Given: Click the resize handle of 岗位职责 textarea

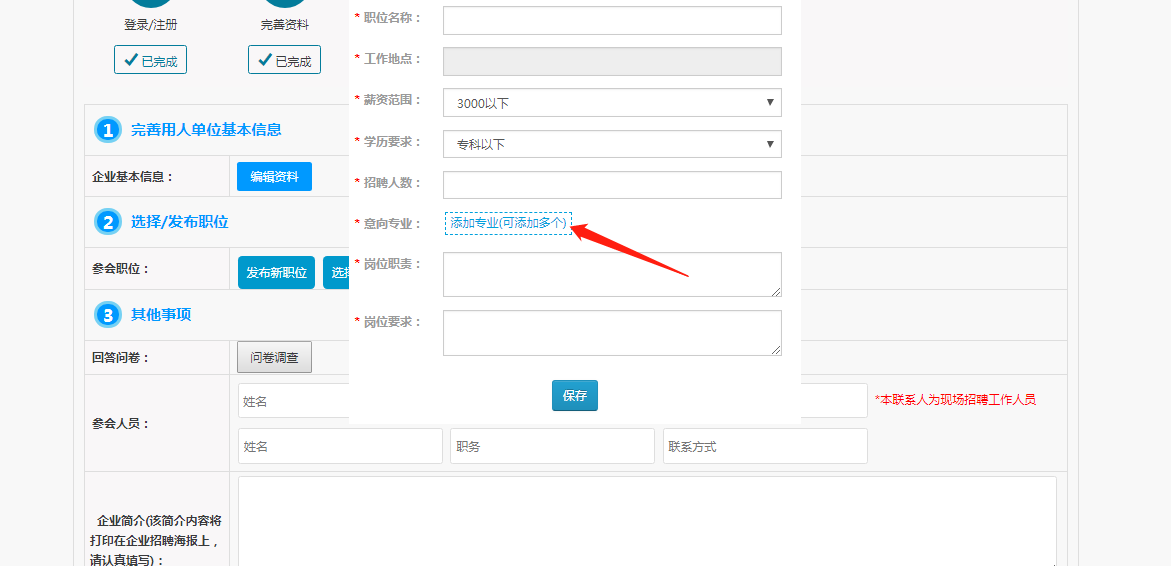Looking at the screenshot, I should pos(775,290).
